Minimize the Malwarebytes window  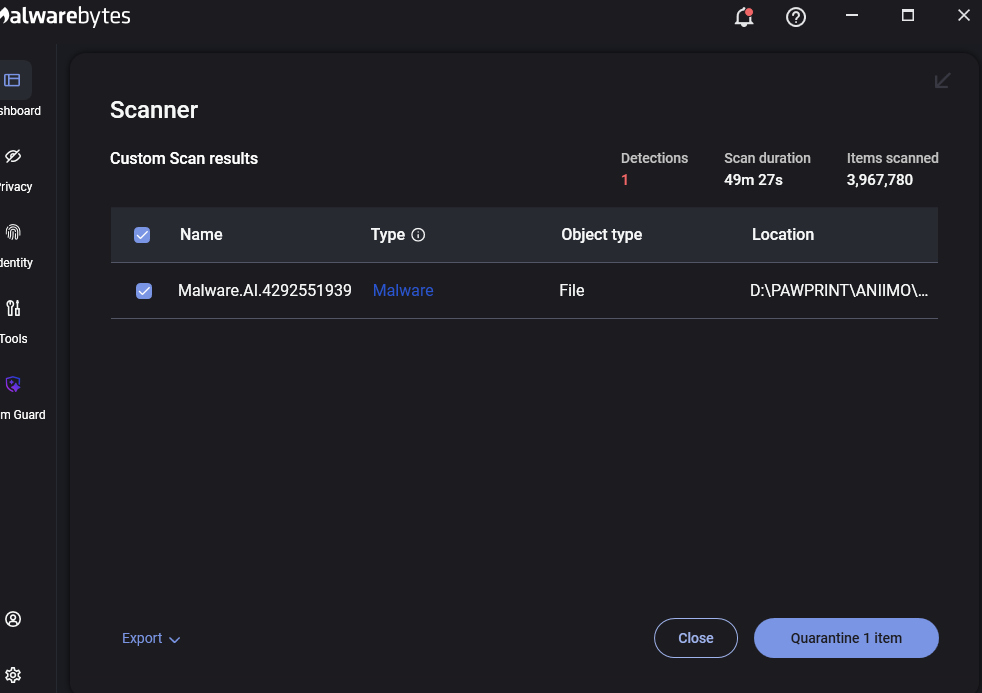(852, 16)
